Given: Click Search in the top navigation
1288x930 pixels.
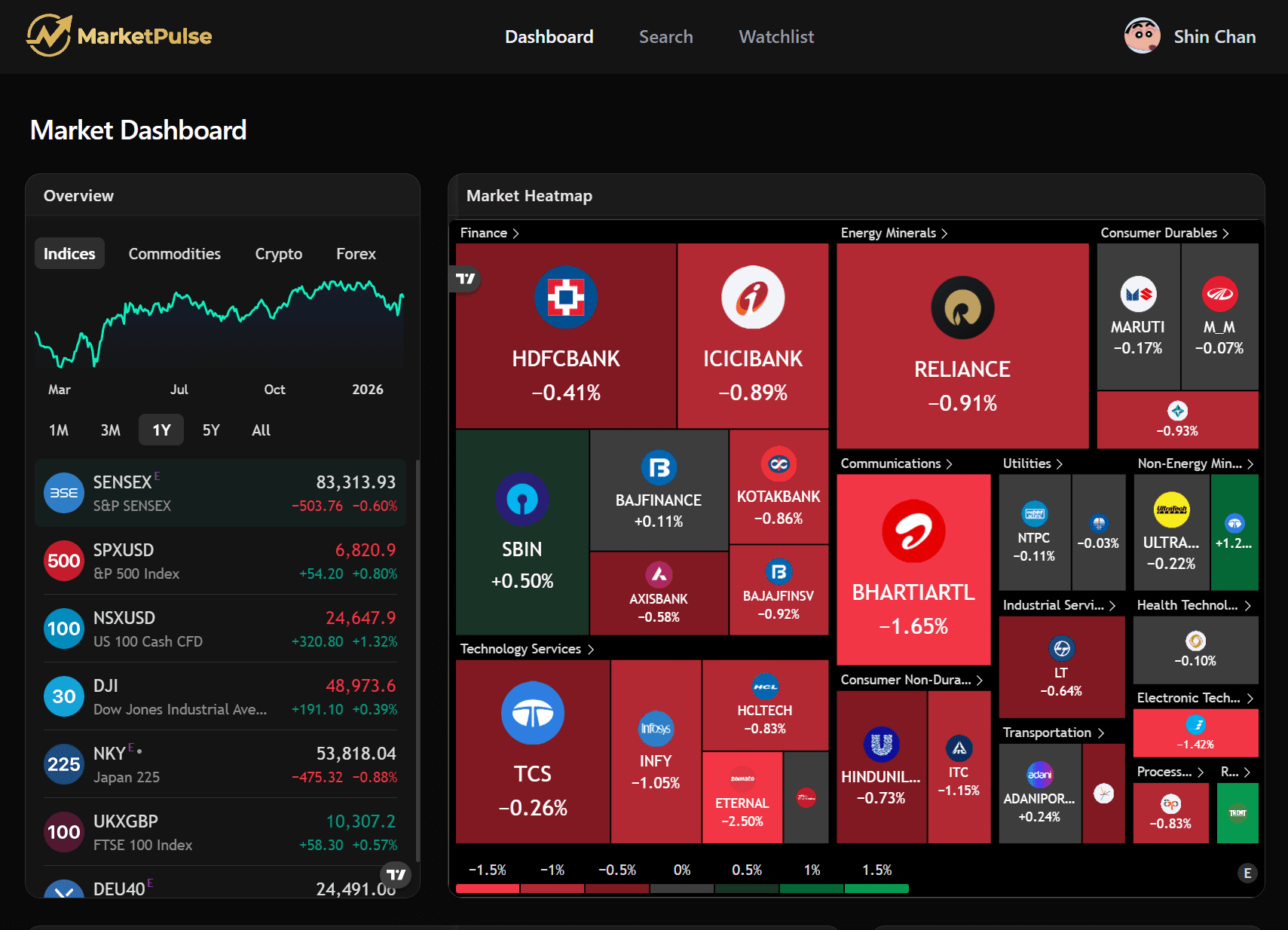Looking at the screenshot, I should (665, 36).
